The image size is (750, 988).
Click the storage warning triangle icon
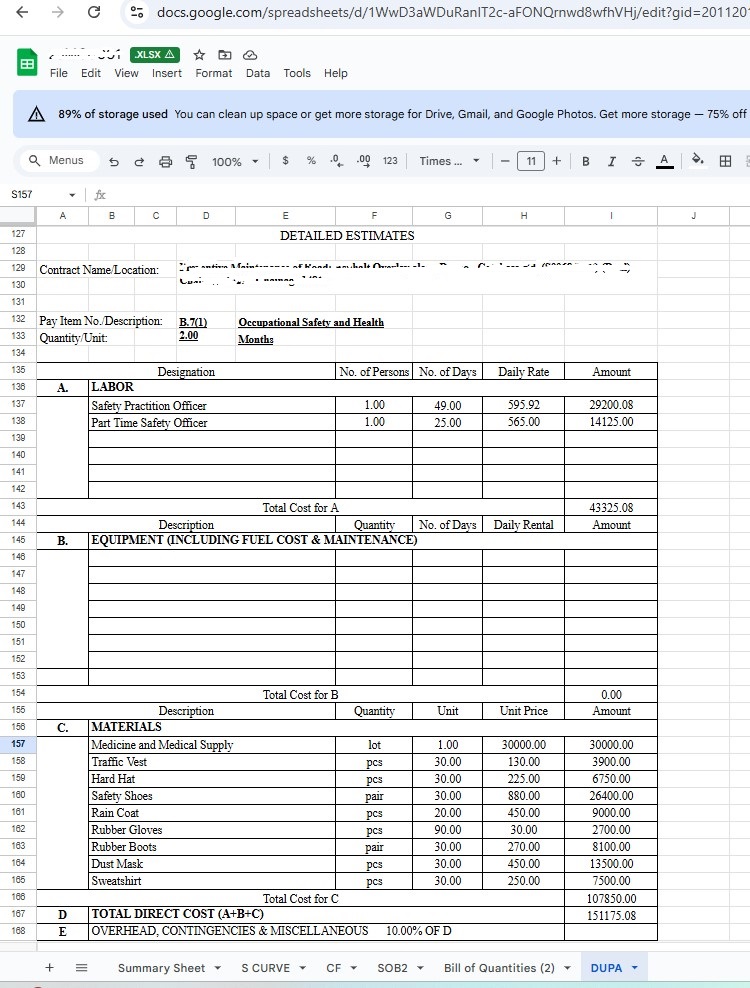37,114
